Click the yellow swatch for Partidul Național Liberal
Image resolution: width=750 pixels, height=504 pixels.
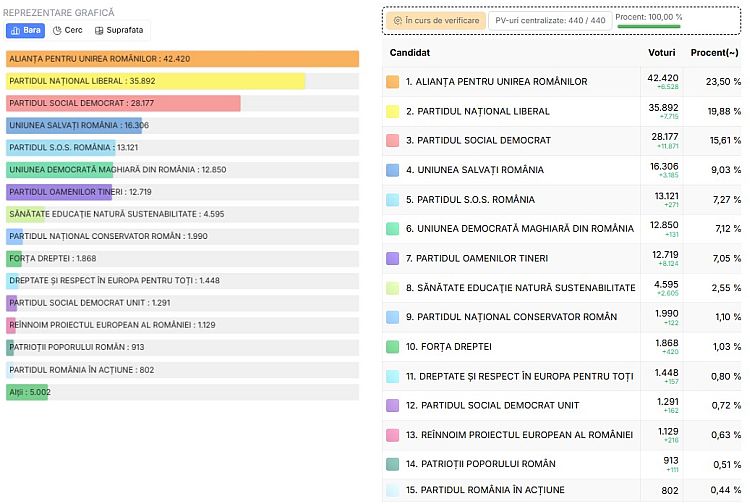[x=393, y=111]
